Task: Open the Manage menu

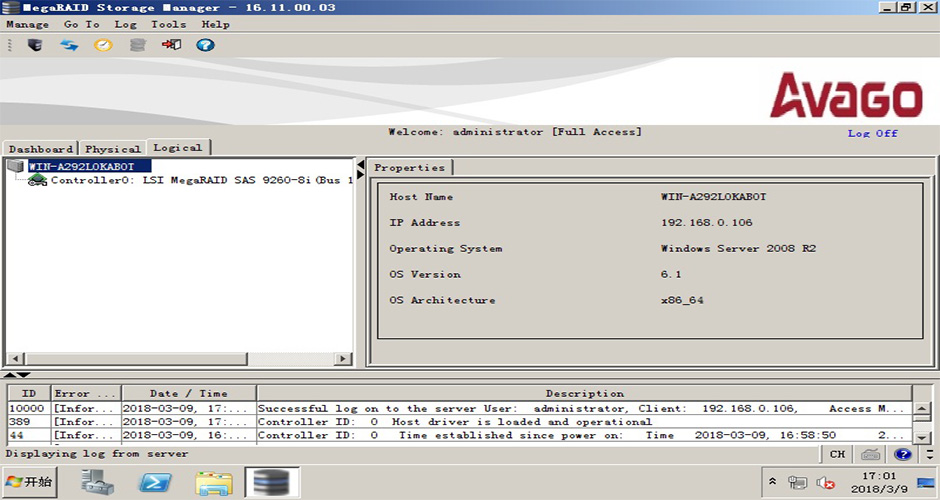Action: (28, 25)
